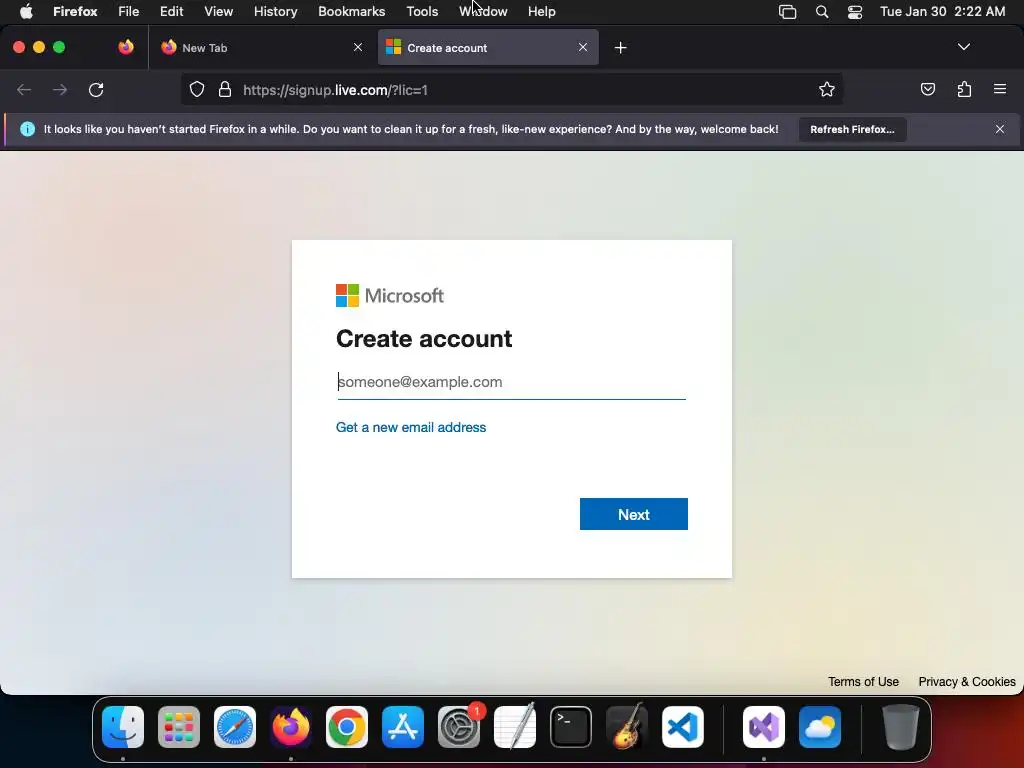Go forward with the forward arrow
1024x768 pixels.
tap(60, 90)
